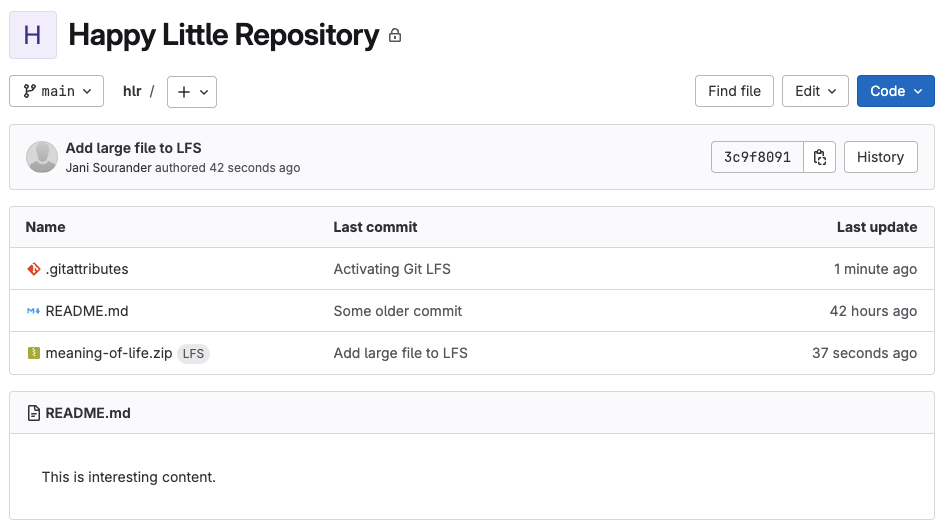Click the meaning-of-life.zip archive icon

pos(34,353)
